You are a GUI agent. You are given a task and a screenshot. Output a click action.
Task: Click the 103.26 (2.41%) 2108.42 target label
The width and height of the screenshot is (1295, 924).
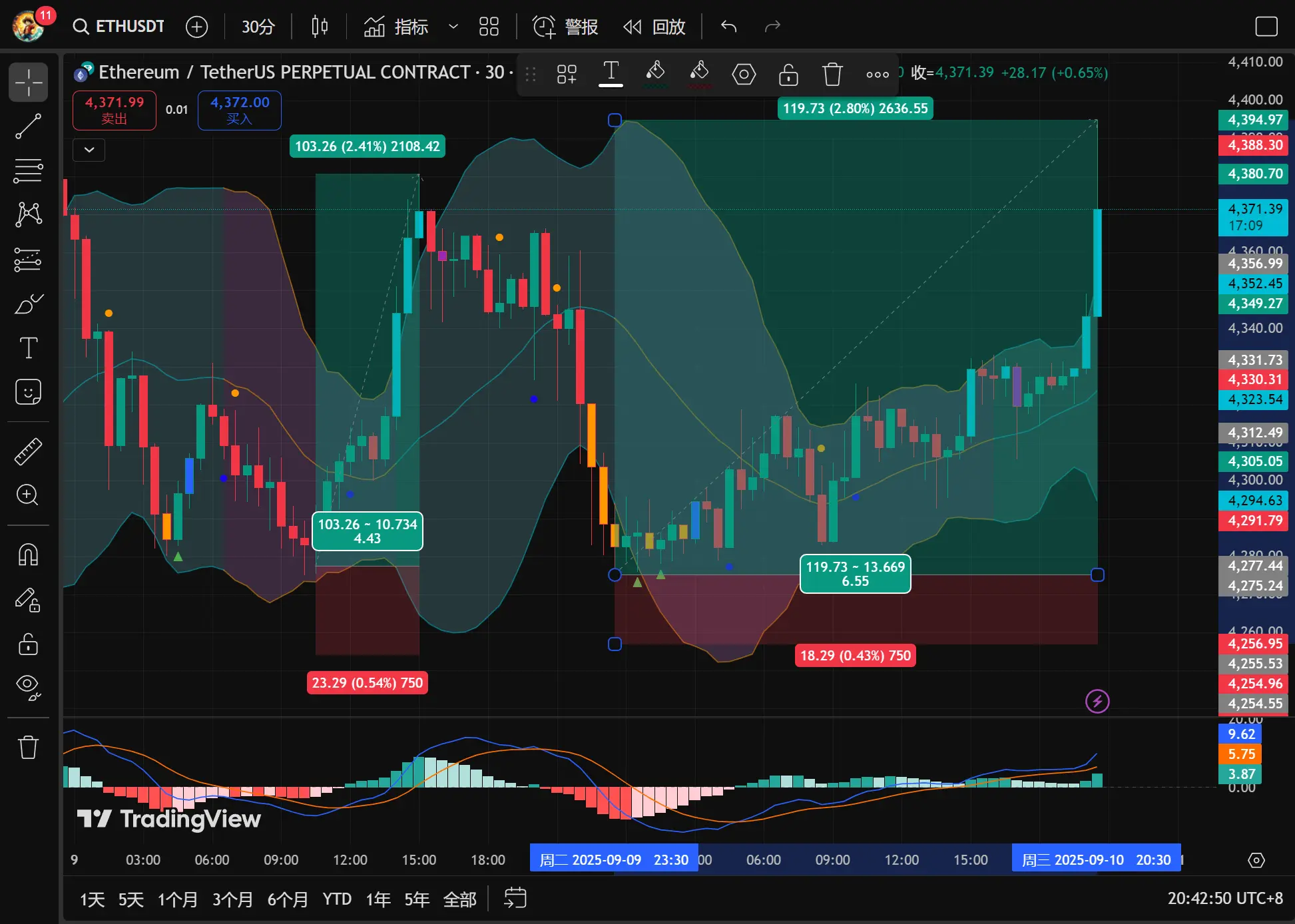(367, 146)
